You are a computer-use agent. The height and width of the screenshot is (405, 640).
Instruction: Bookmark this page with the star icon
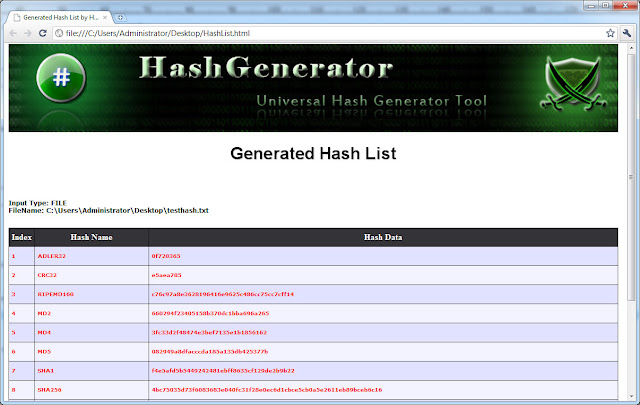pyautogui.click(x=610, y=33)
